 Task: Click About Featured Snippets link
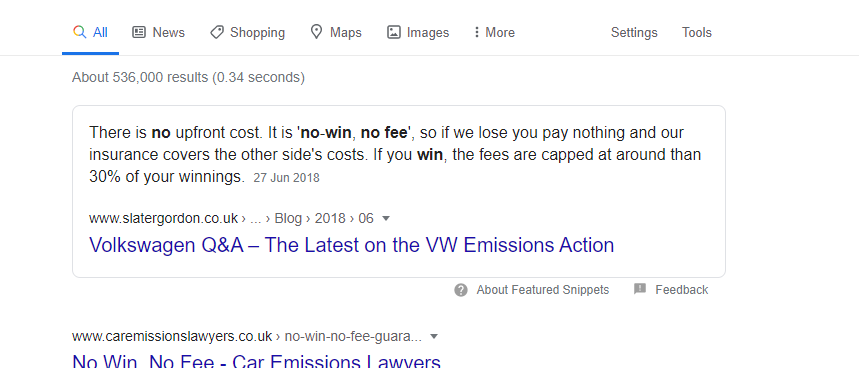pyautogui.click(x=542, y=290)
